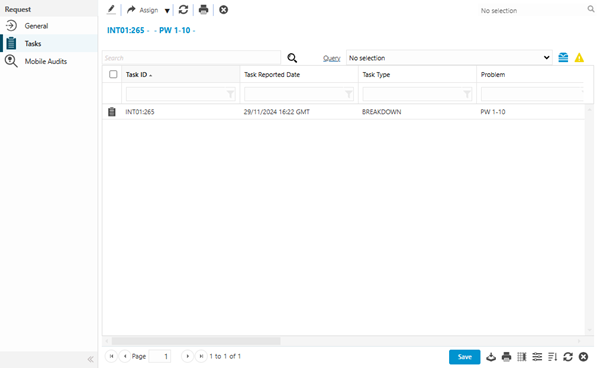The width and height of the screenshot is (600, 368).
Task: Click the horizontal scrollbar under grid
Action: click(196, 340)
